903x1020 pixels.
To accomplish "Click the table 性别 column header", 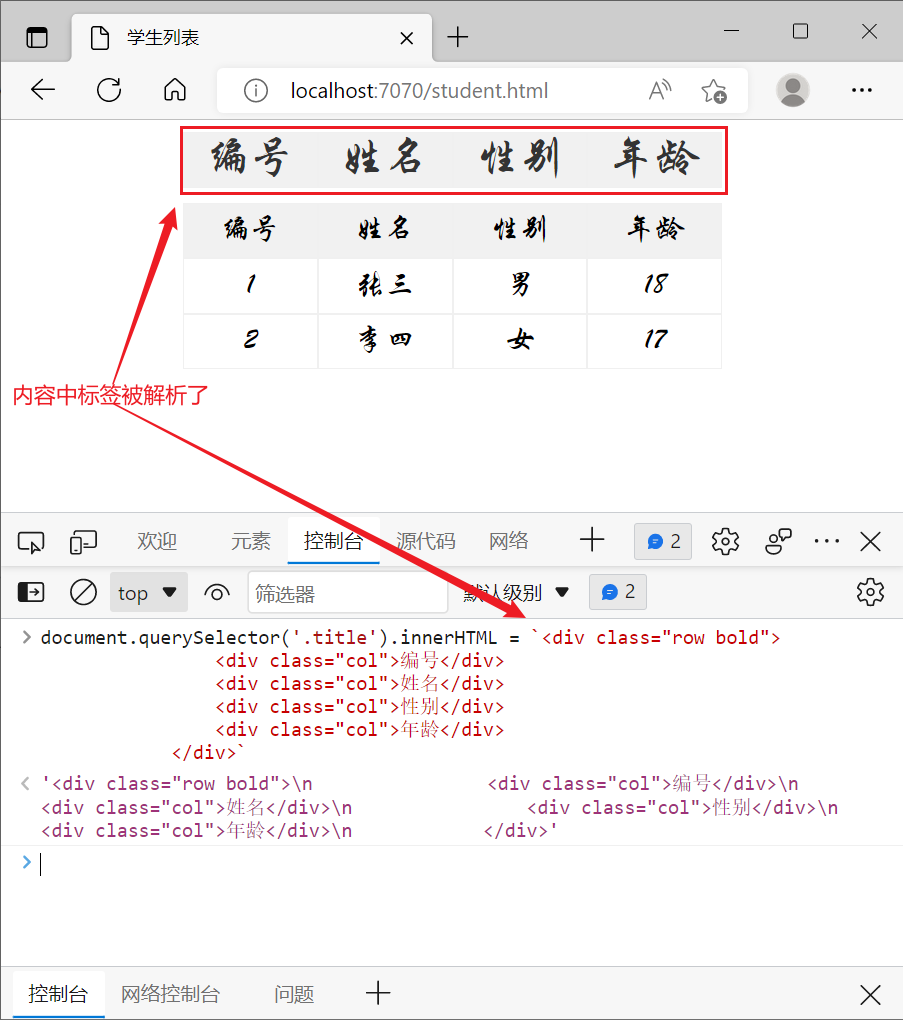I will tap(520, 230).
